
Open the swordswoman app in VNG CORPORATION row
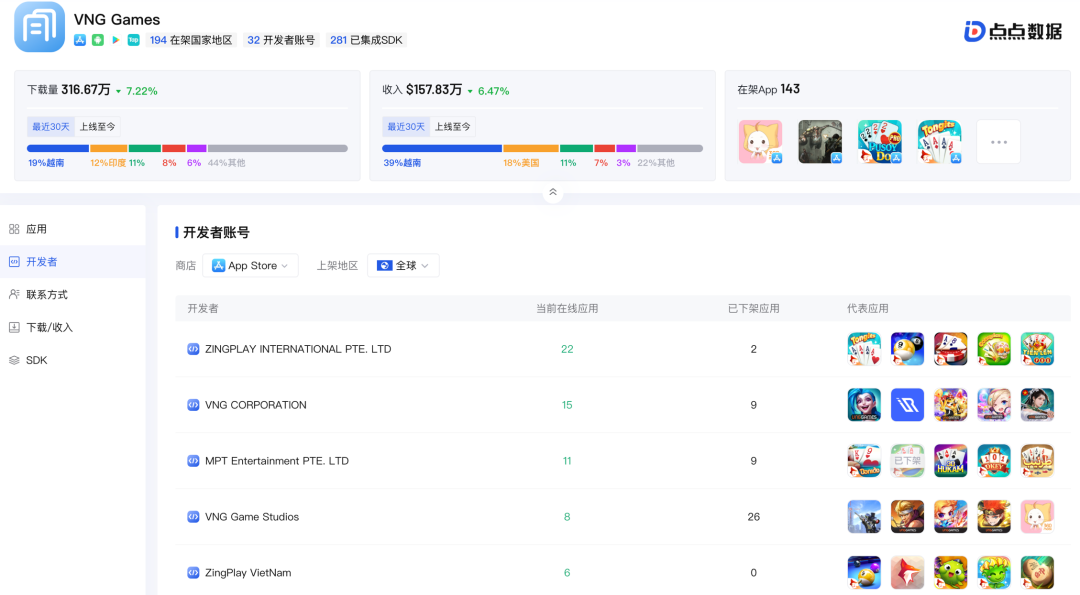pos(1037,405)
